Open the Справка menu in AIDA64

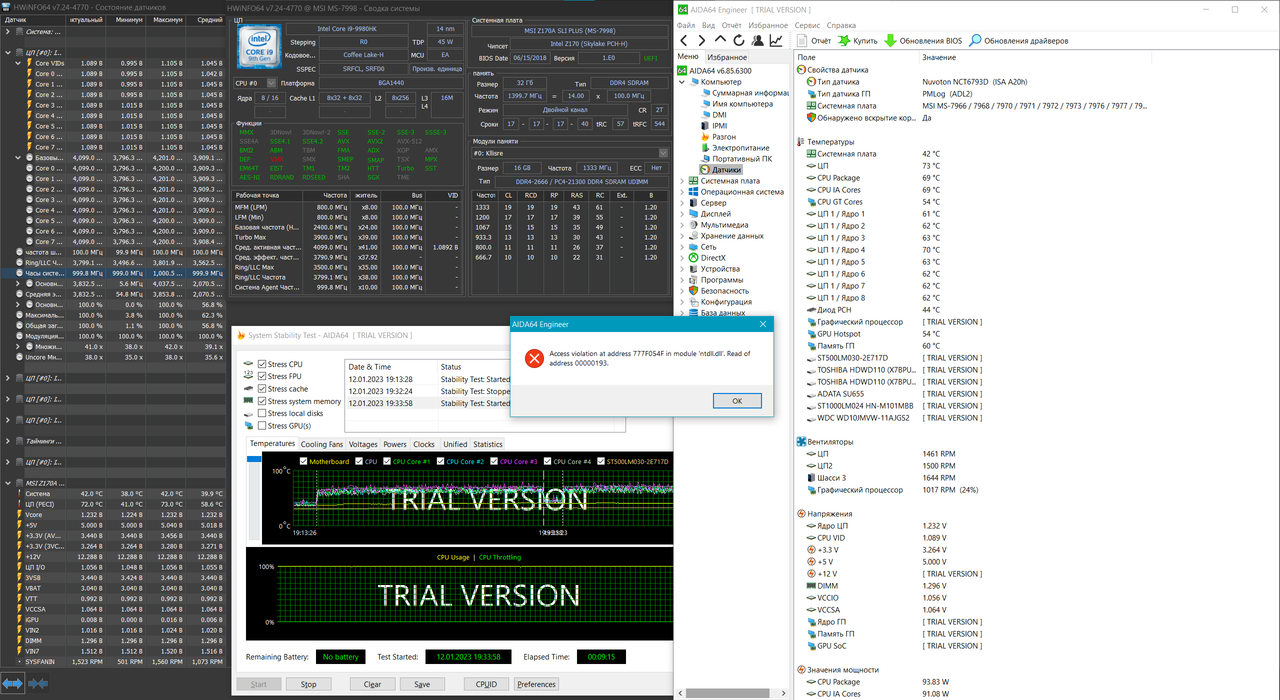[x=841, y=24]
